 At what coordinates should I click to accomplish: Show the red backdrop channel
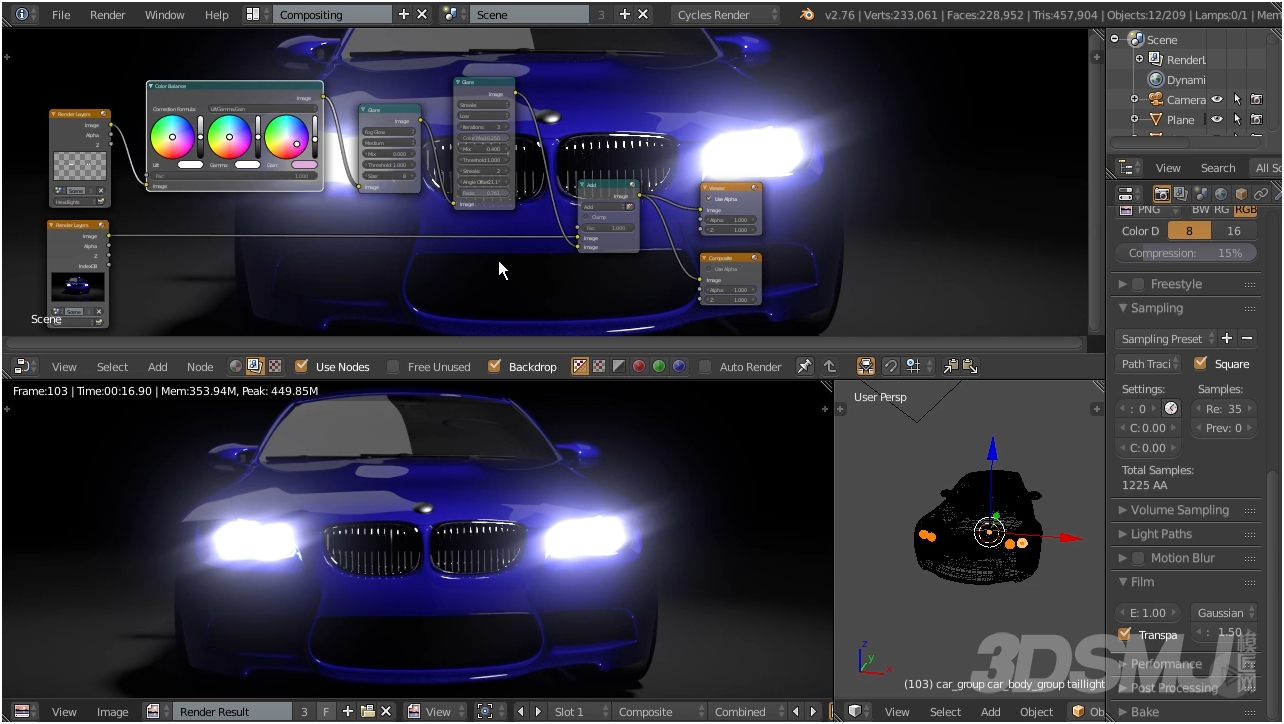click(639, 367)
